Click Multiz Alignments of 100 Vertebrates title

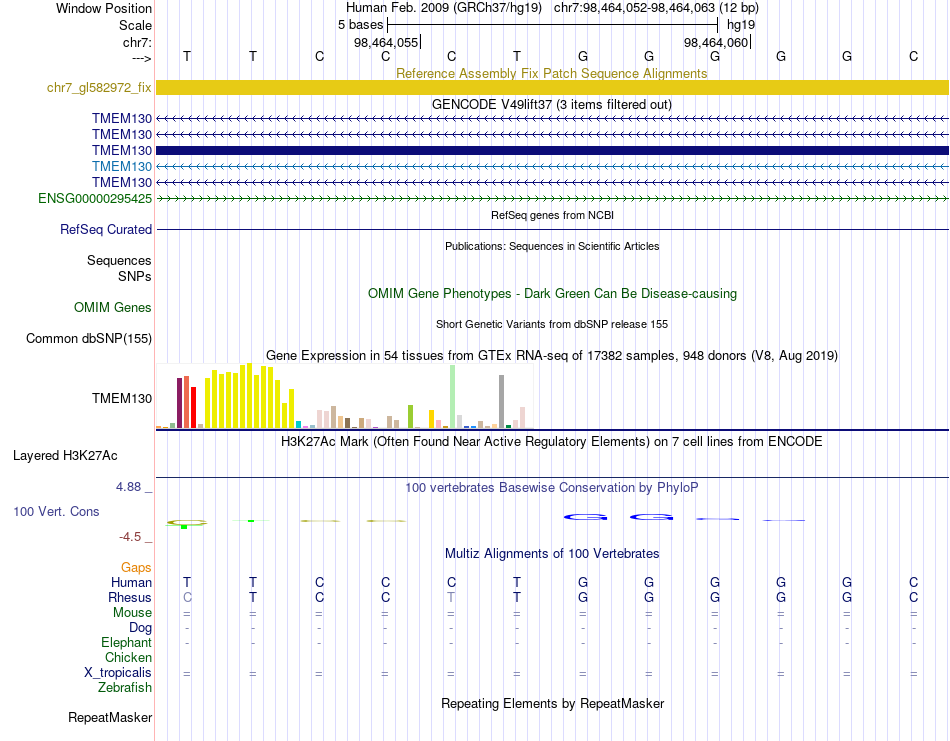pos(552,553)
